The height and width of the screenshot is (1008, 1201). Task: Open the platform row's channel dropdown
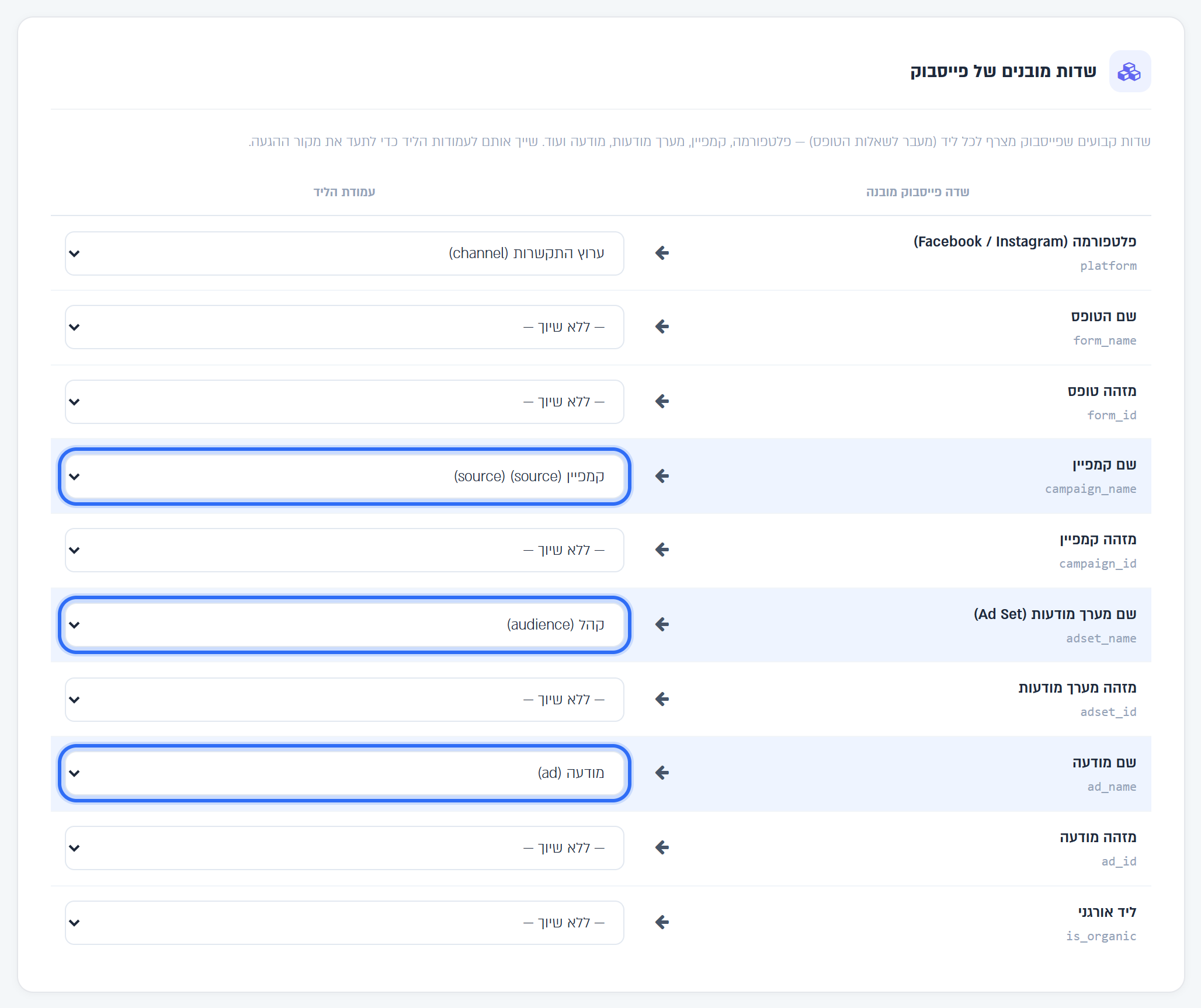345,253
